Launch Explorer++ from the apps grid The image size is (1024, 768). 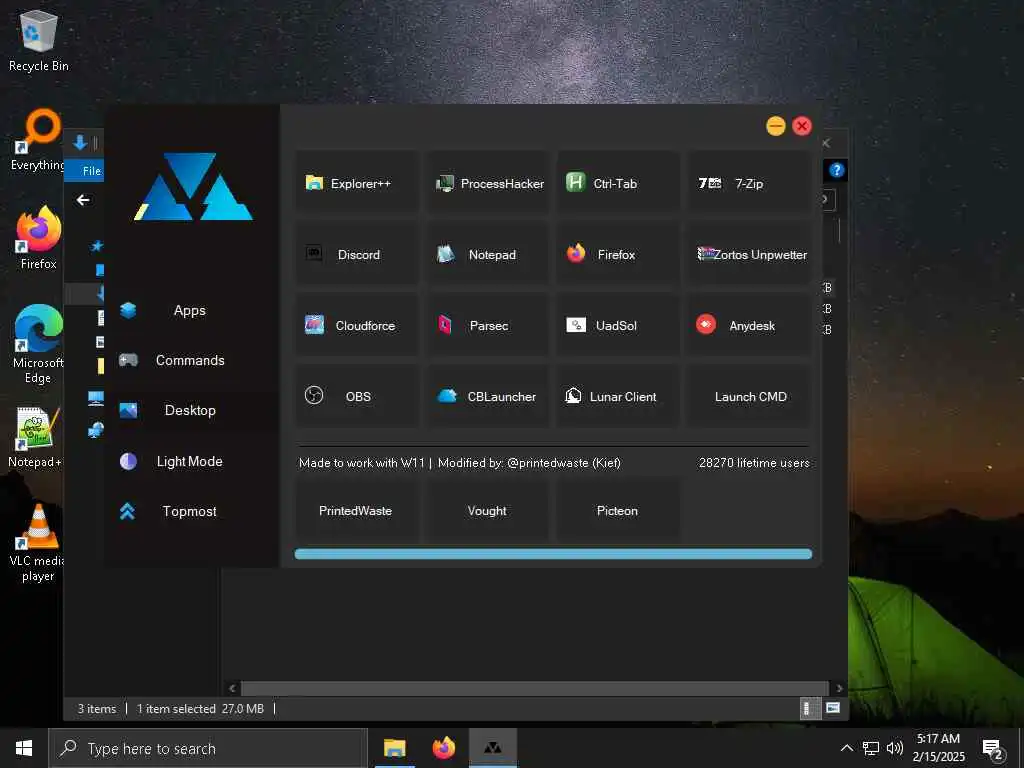[x=357, y=184]
